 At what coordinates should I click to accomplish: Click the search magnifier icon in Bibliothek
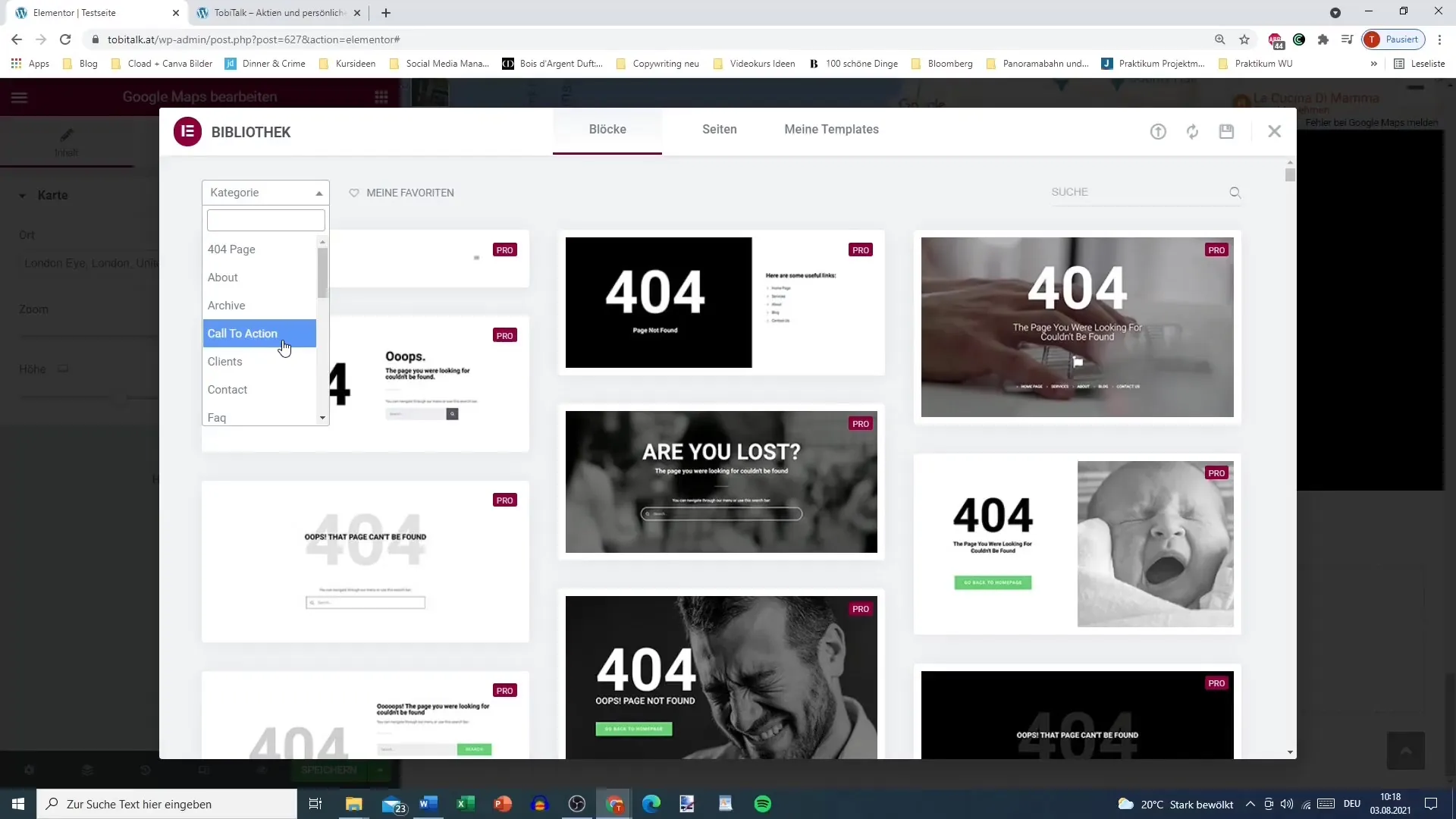[x=1235, y=193]
